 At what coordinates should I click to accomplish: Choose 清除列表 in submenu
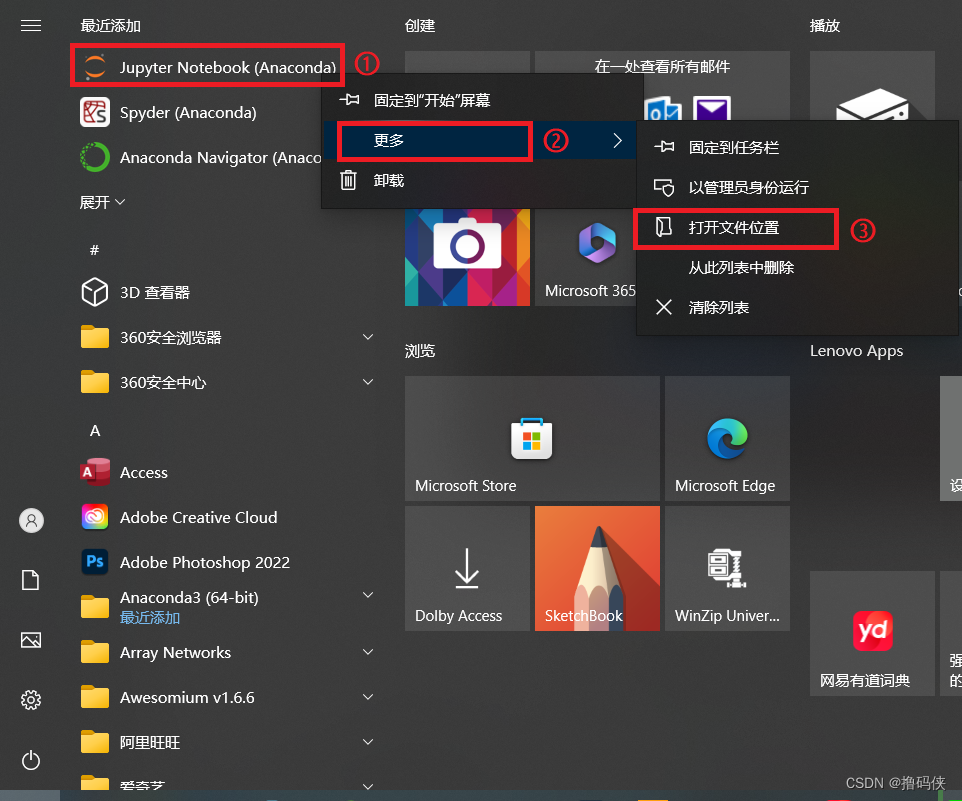coord(797,307)
